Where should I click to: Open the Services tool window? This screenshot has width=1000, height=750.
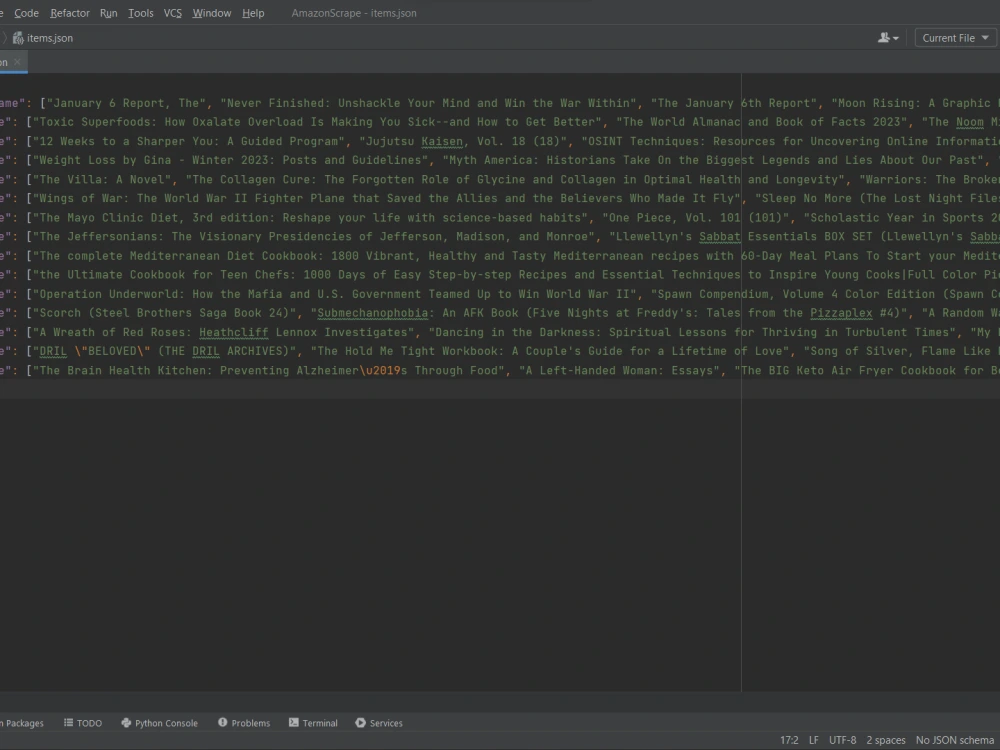379,722
